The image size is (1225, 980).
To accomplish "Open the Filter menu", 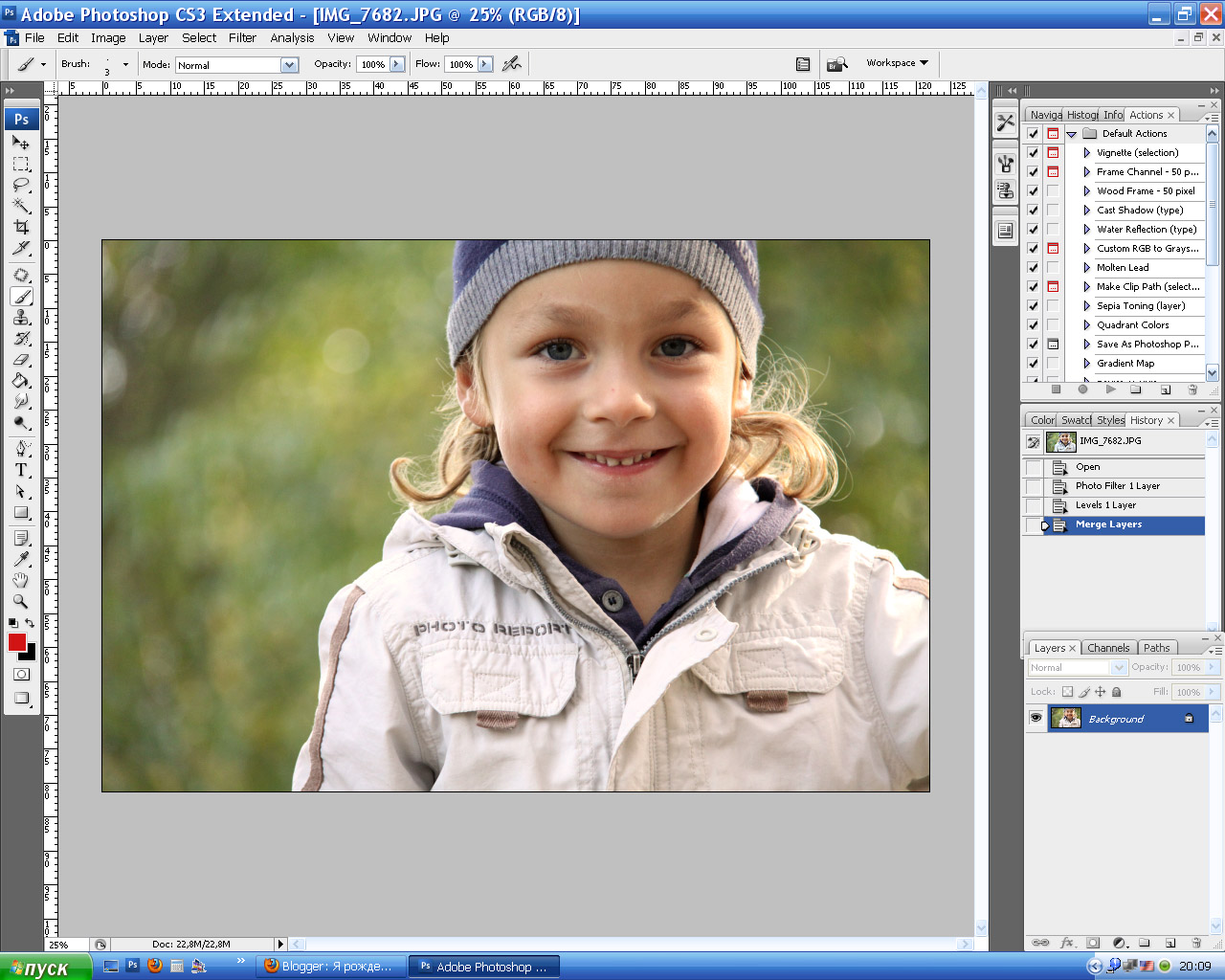I will pyautogui.click(x=242, y=38).
